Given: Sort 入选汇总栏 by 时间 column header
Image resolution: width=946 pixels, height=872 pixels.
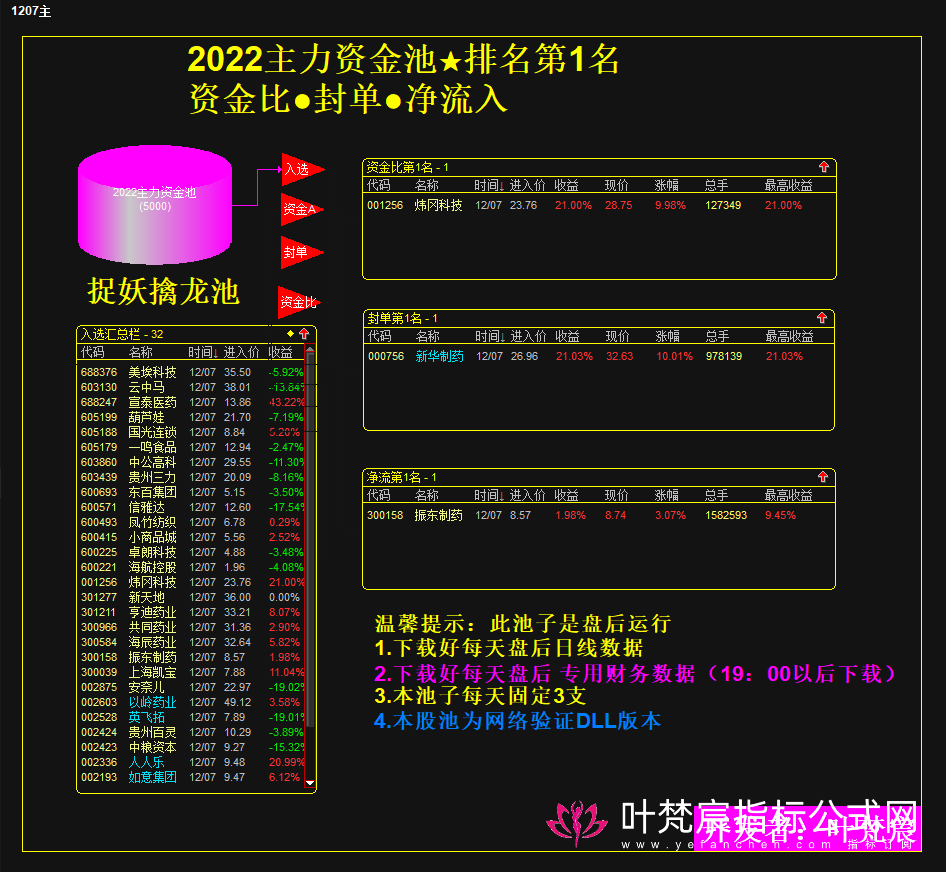Looking at the screenshot, I should [203, 352].
